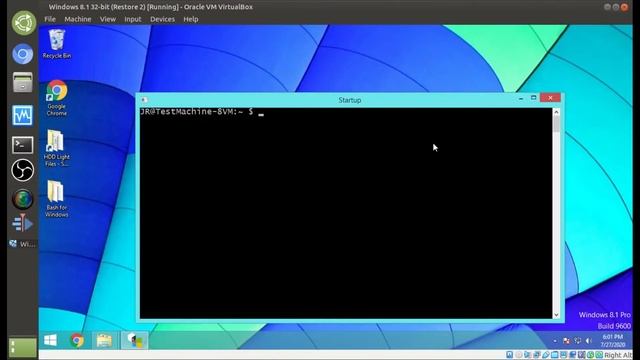This screenshot has height=360, width=640.
Task: Open System Monitor from the dock
Action: point(22,115)
